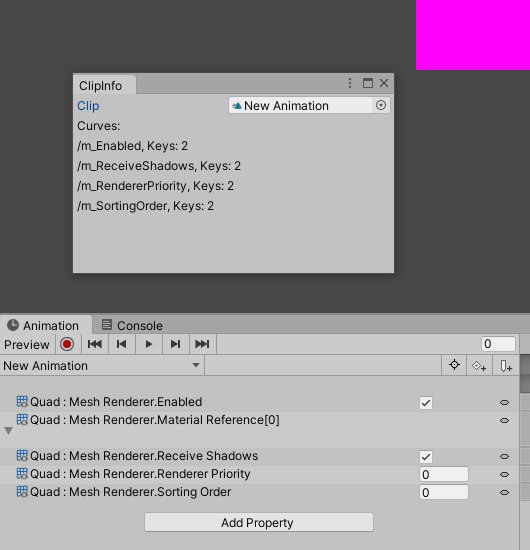Screen dimensions: 530x550
Task: Collapse the Material Reference disclosure triangle
Action: coord(9,431)
